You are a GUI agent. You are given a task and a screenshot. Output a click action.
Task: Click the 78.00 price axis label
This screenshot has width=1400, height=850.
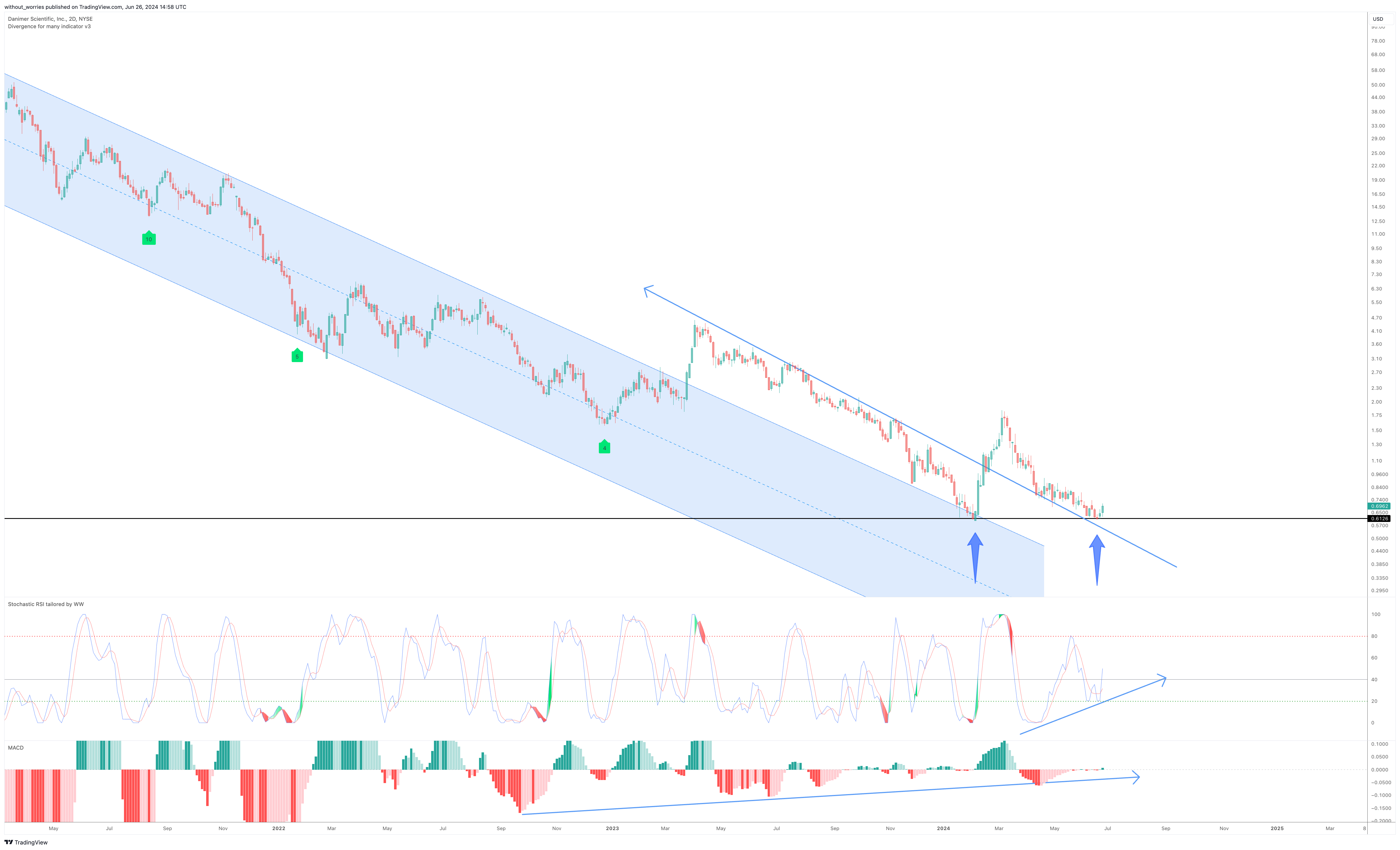pyautogui.click(x=1378, y=41)
